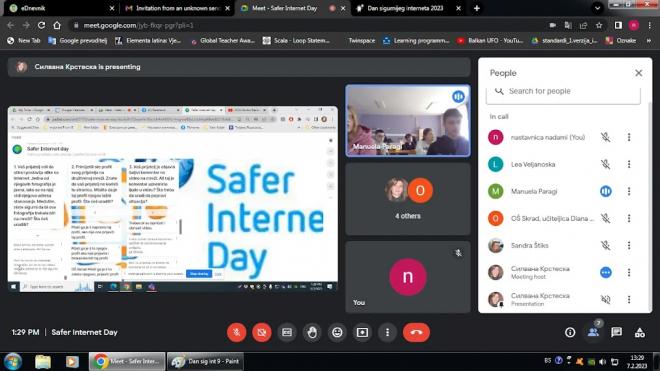The width and height of the screenshot is (660, 371).
Task: Close the People side panel
Action: 639,73
